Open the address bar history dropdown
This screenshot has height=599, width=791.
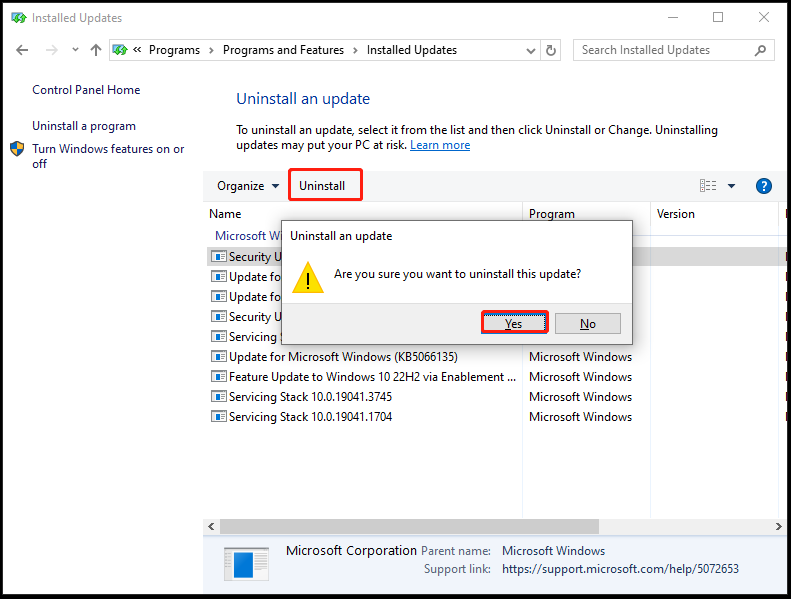531,50
